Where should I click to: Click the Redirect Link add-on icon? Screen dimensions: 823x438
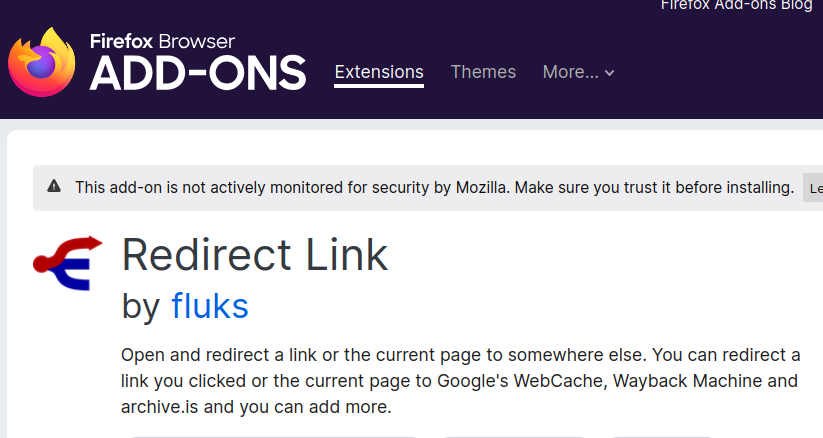[68, 264]
